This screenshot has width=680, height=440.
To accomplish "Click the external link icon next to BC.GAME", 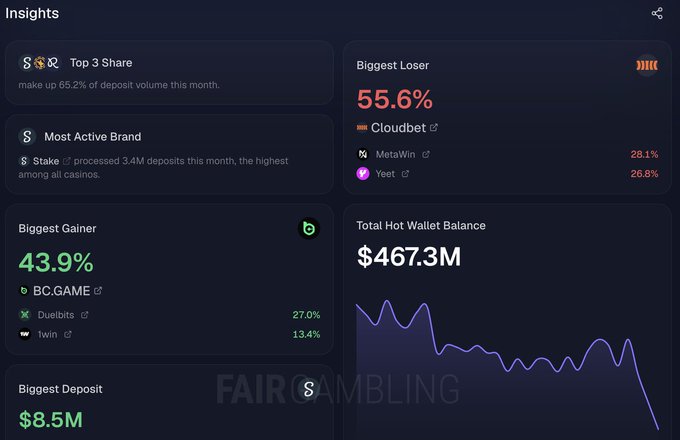I will pyautogui.click(x=98, y=290).
